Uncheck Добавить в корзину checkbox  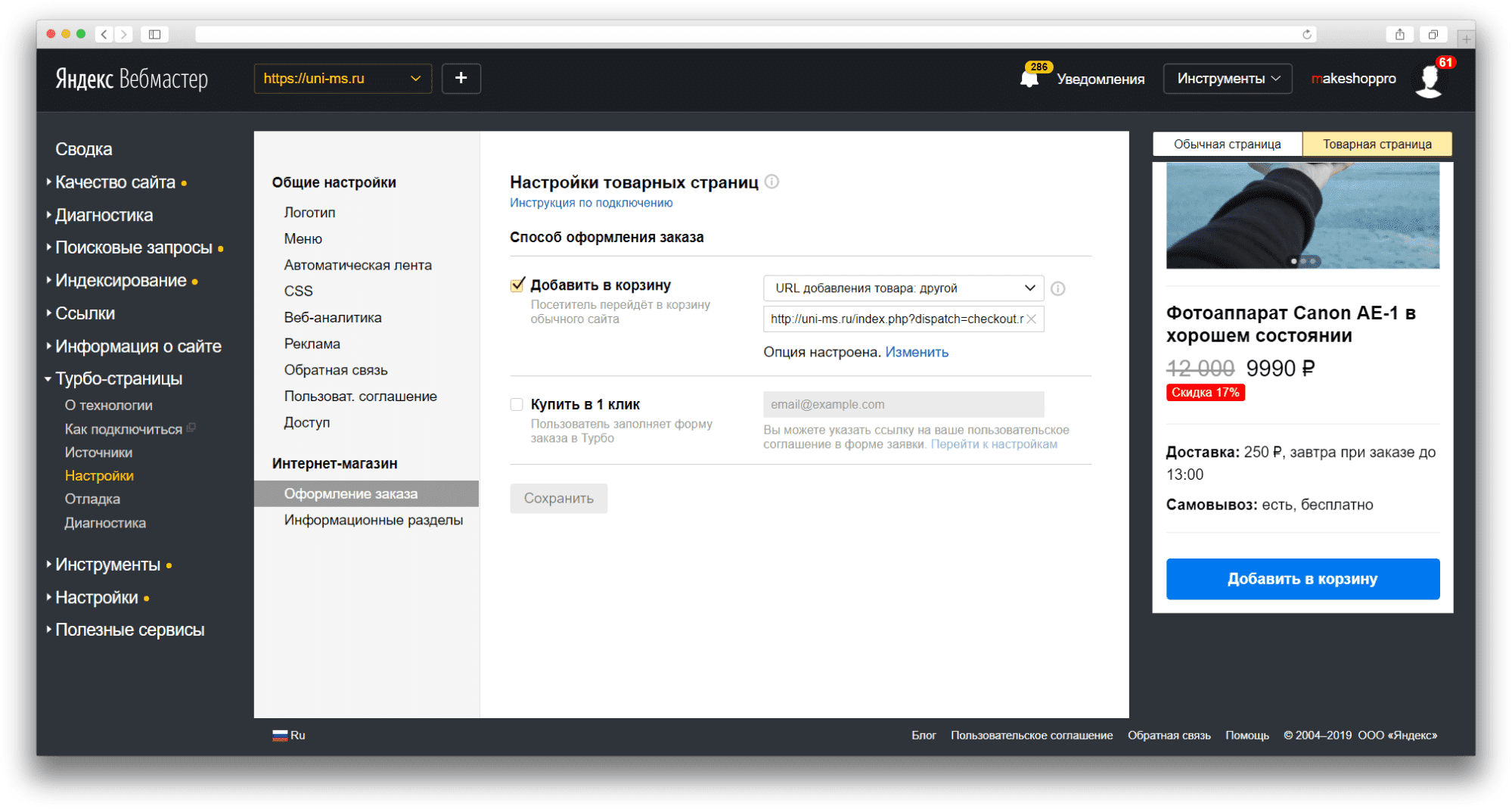click(x=517, y=285)
